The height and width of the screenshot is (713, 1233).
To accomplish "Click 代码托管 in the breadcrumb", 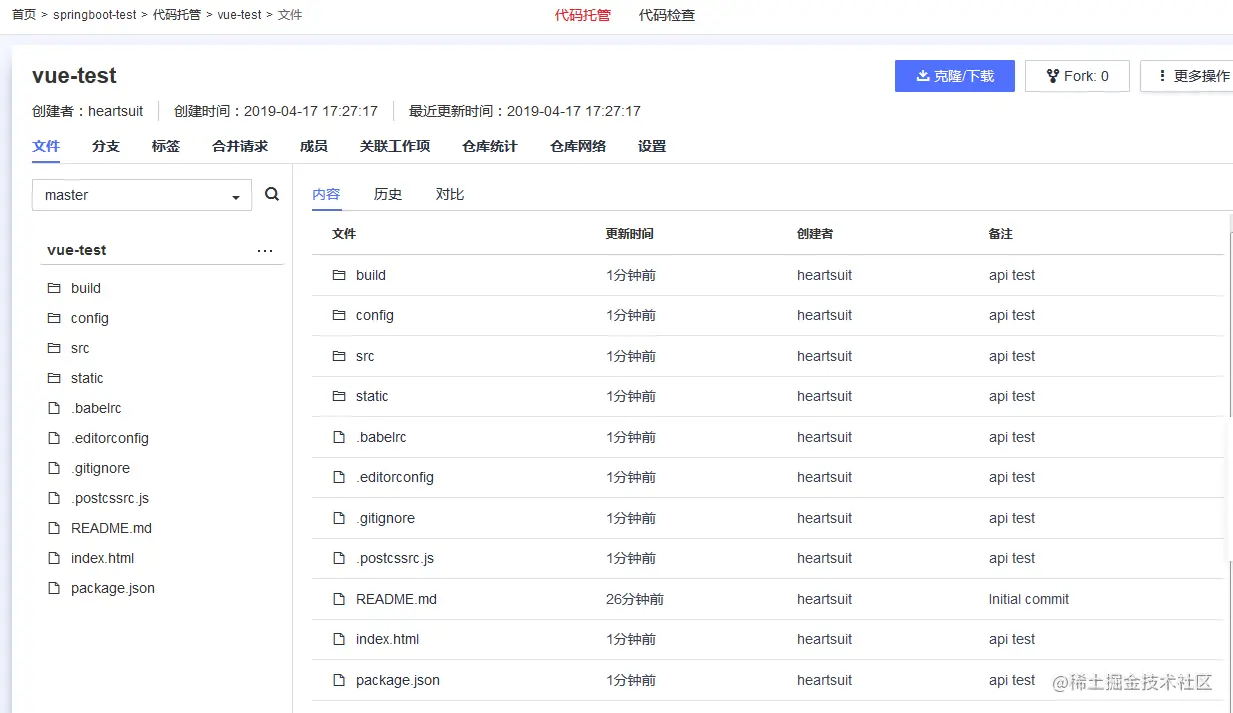I will pos(177,15).
